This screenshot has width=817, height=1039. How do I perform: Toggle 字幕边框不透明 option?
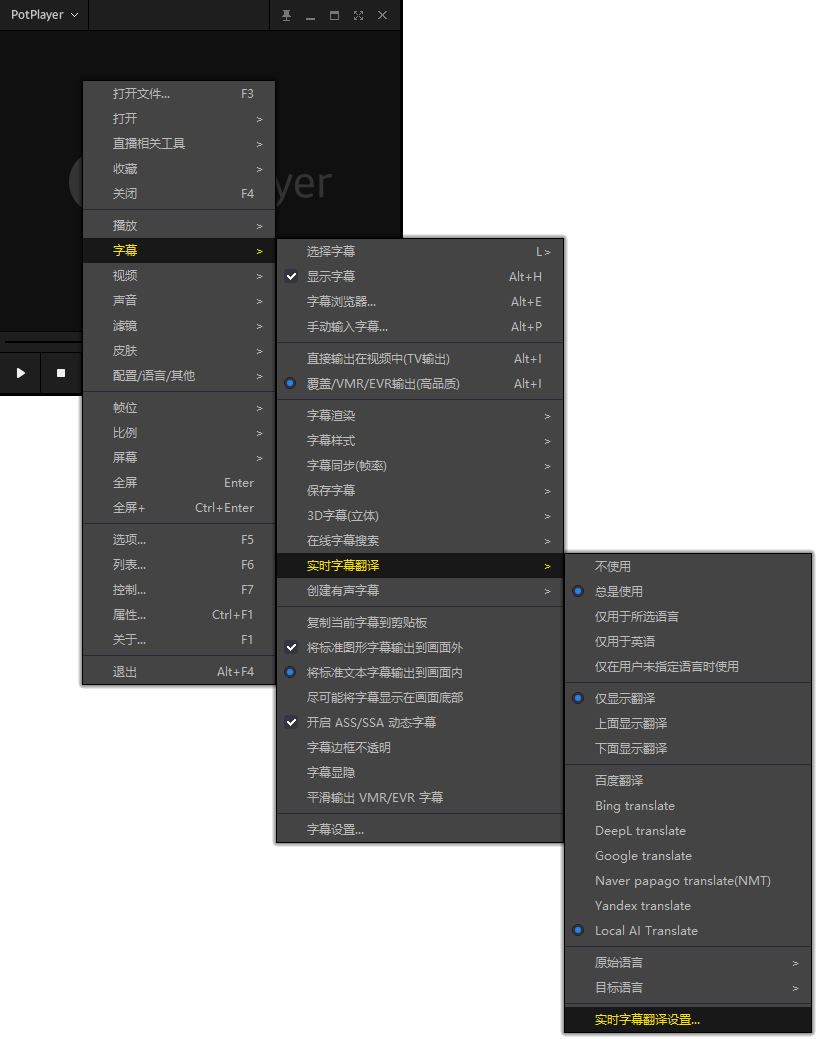coord(420,747)
